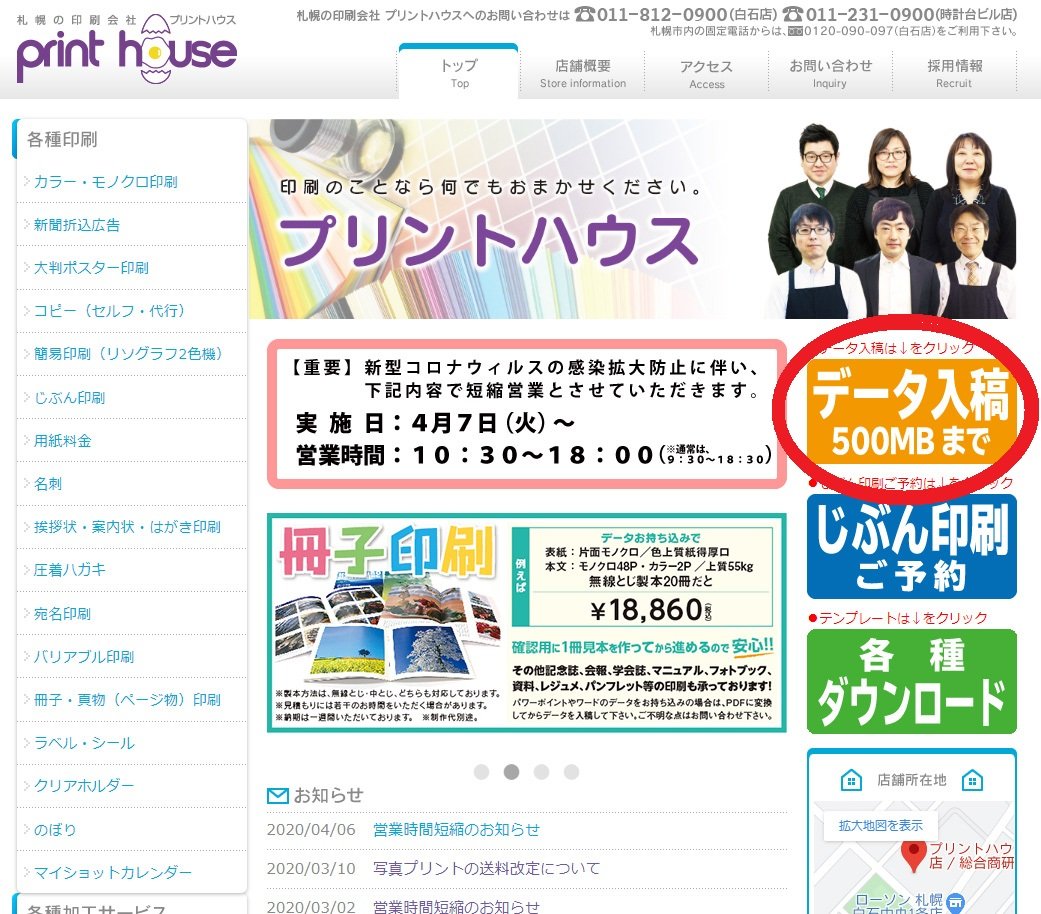This screenshot has height=914, width=1041.
Task: Open 冊子・頁物（ページ物）印刷 link
Action: (x=127, y=700)
